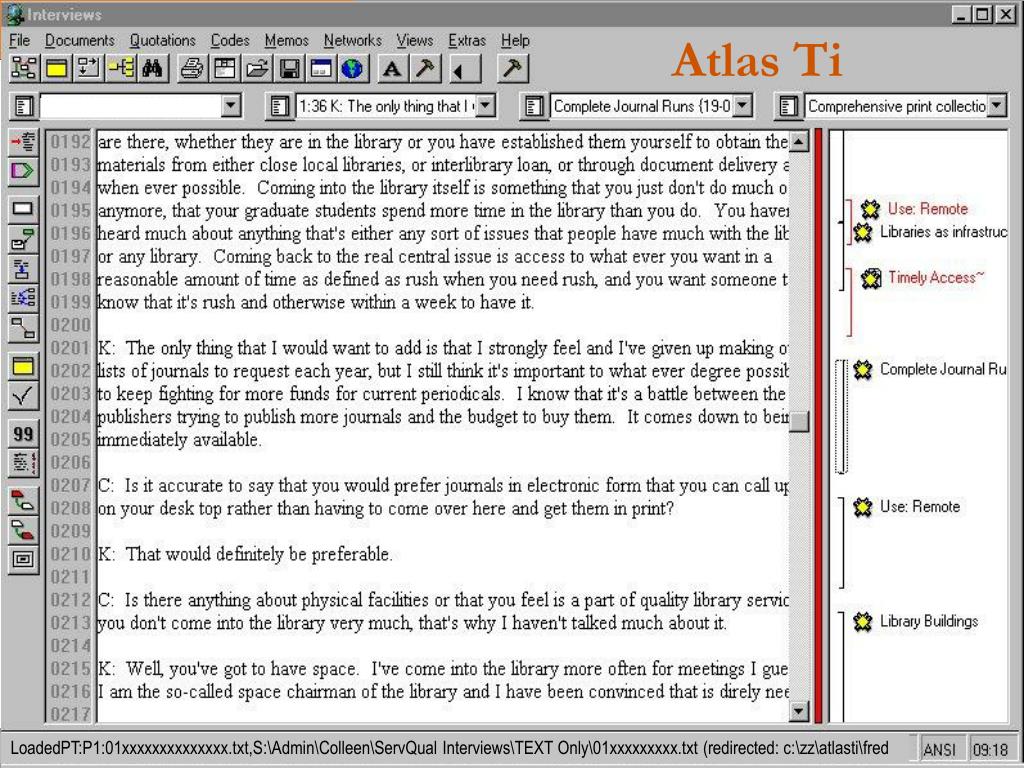Open the Quotations menu
The height and width of the screenshot is (768, 1024).
[x=163, y=40]
